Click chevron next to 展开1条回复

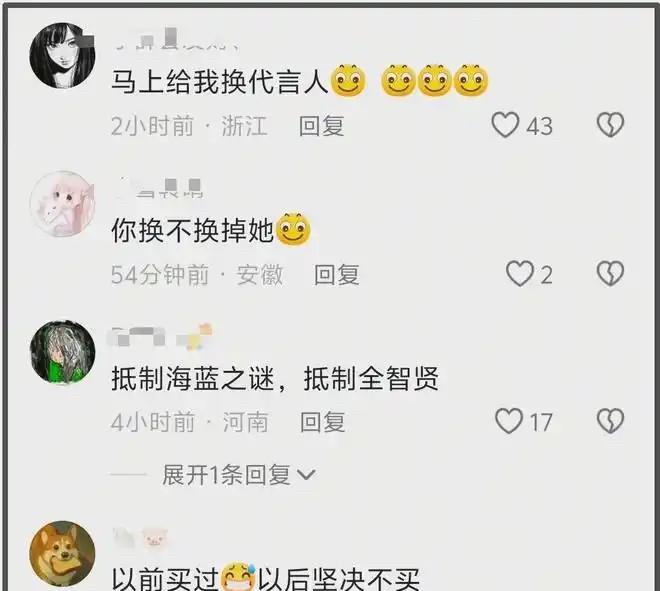point(306,475)
